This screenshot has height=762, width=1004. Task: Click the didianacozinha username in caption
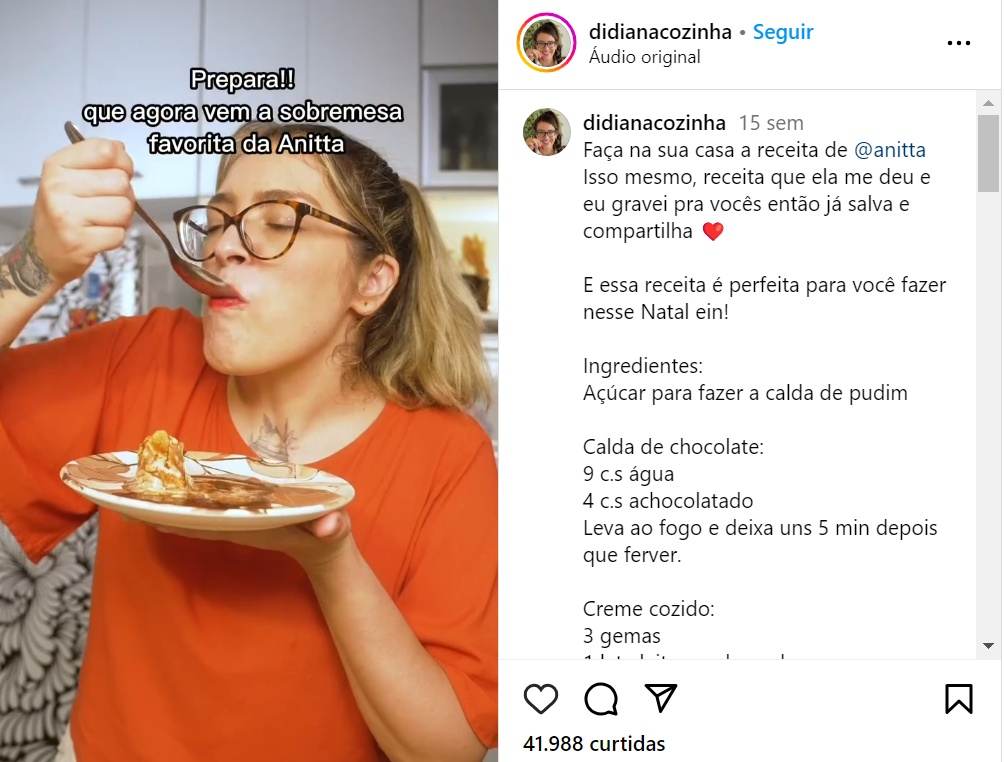654,122
